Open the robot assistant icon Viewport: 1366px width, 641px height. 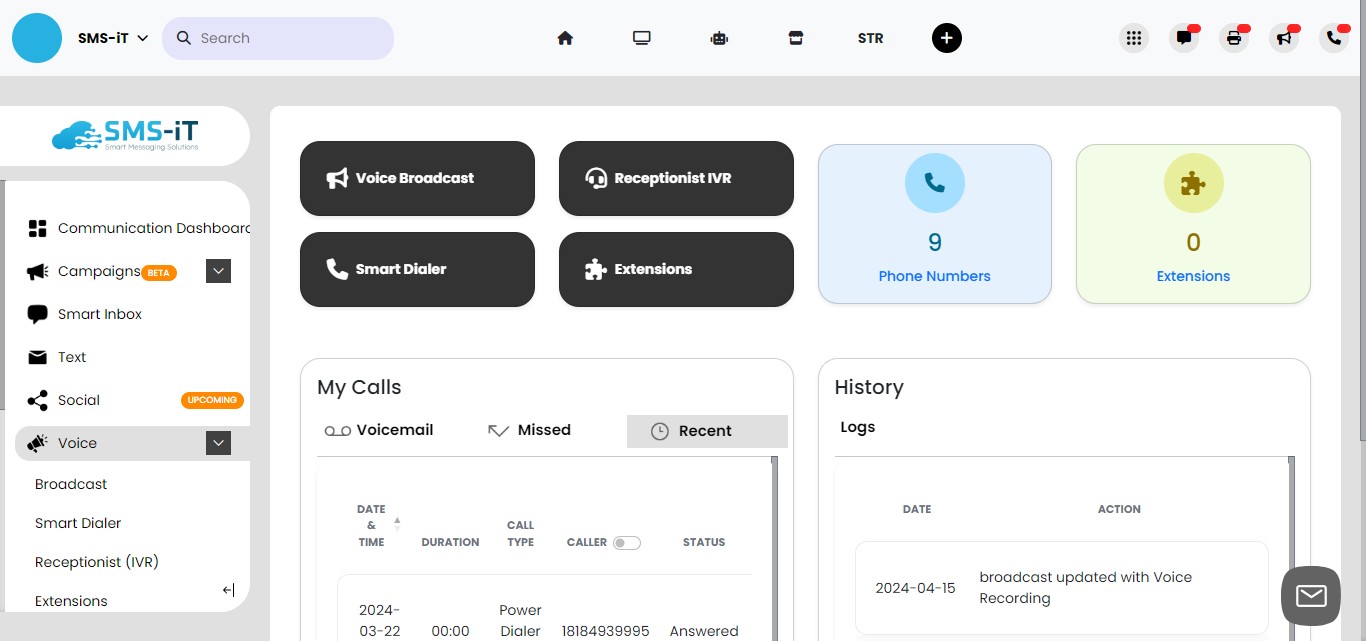719,38
